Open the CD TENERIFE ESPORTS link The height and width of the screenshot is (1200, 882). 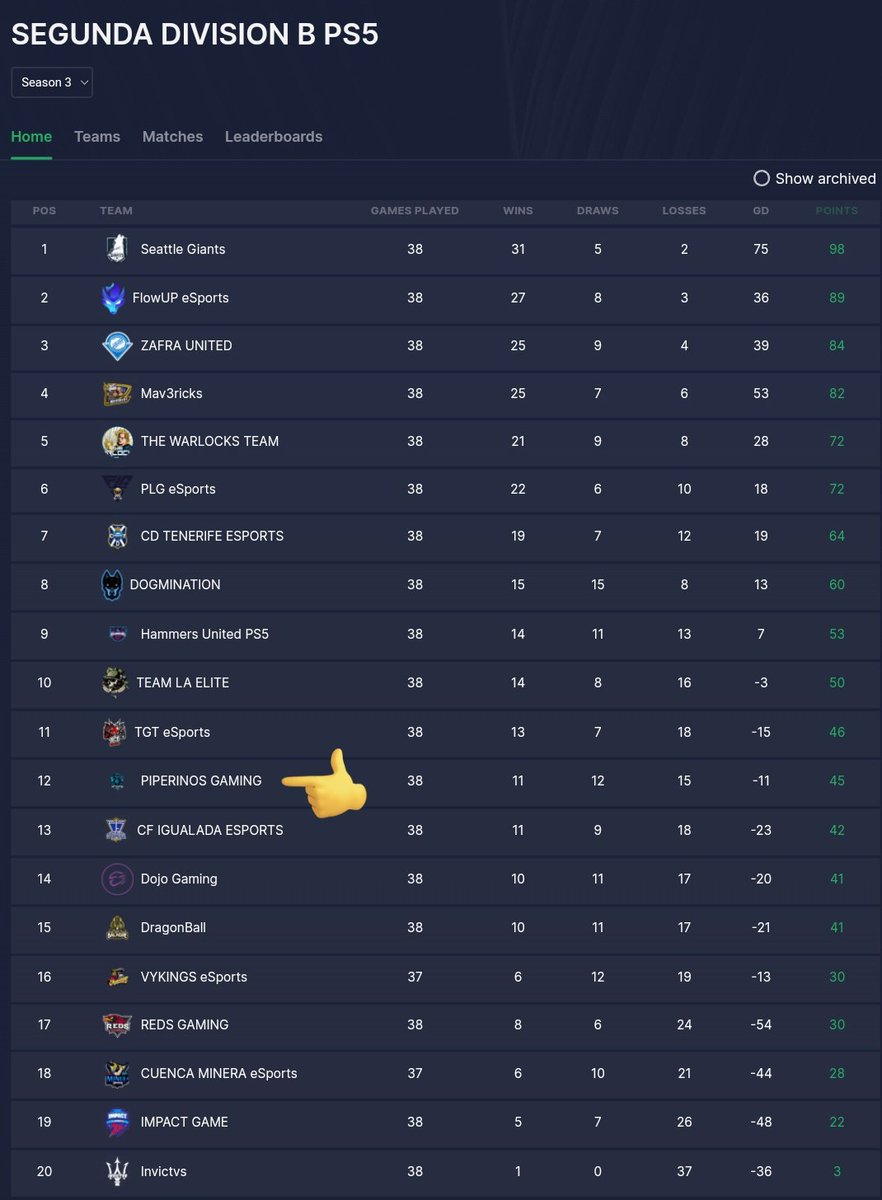[212, 536]
